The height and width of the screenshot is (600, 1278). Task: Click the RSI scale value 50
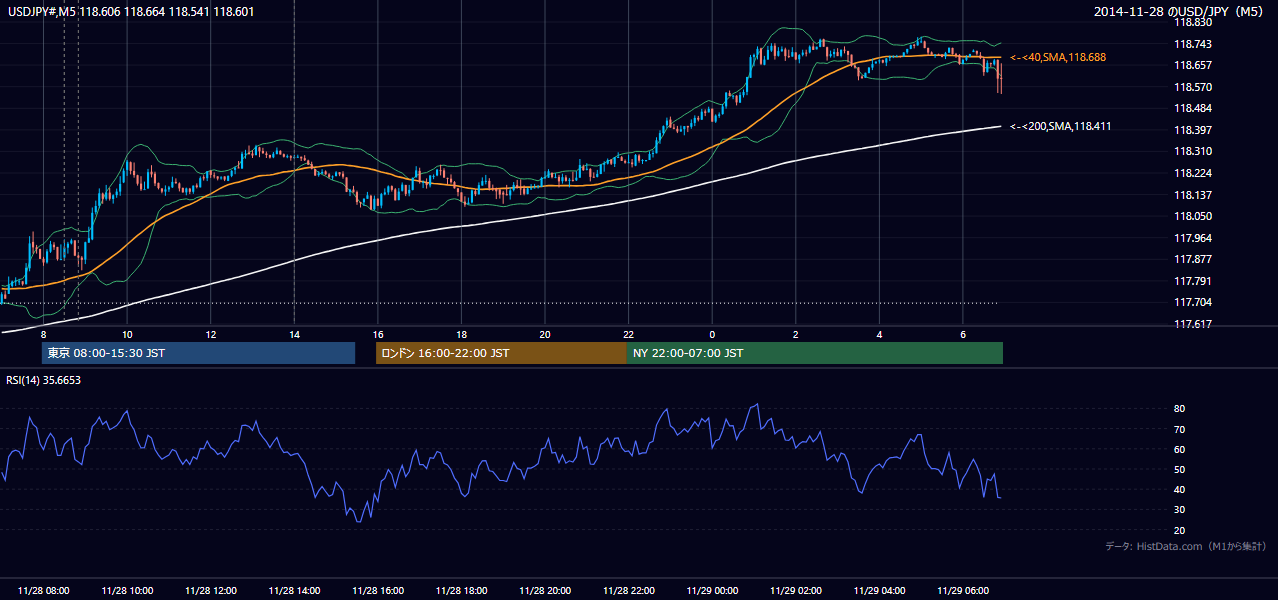1179,469
